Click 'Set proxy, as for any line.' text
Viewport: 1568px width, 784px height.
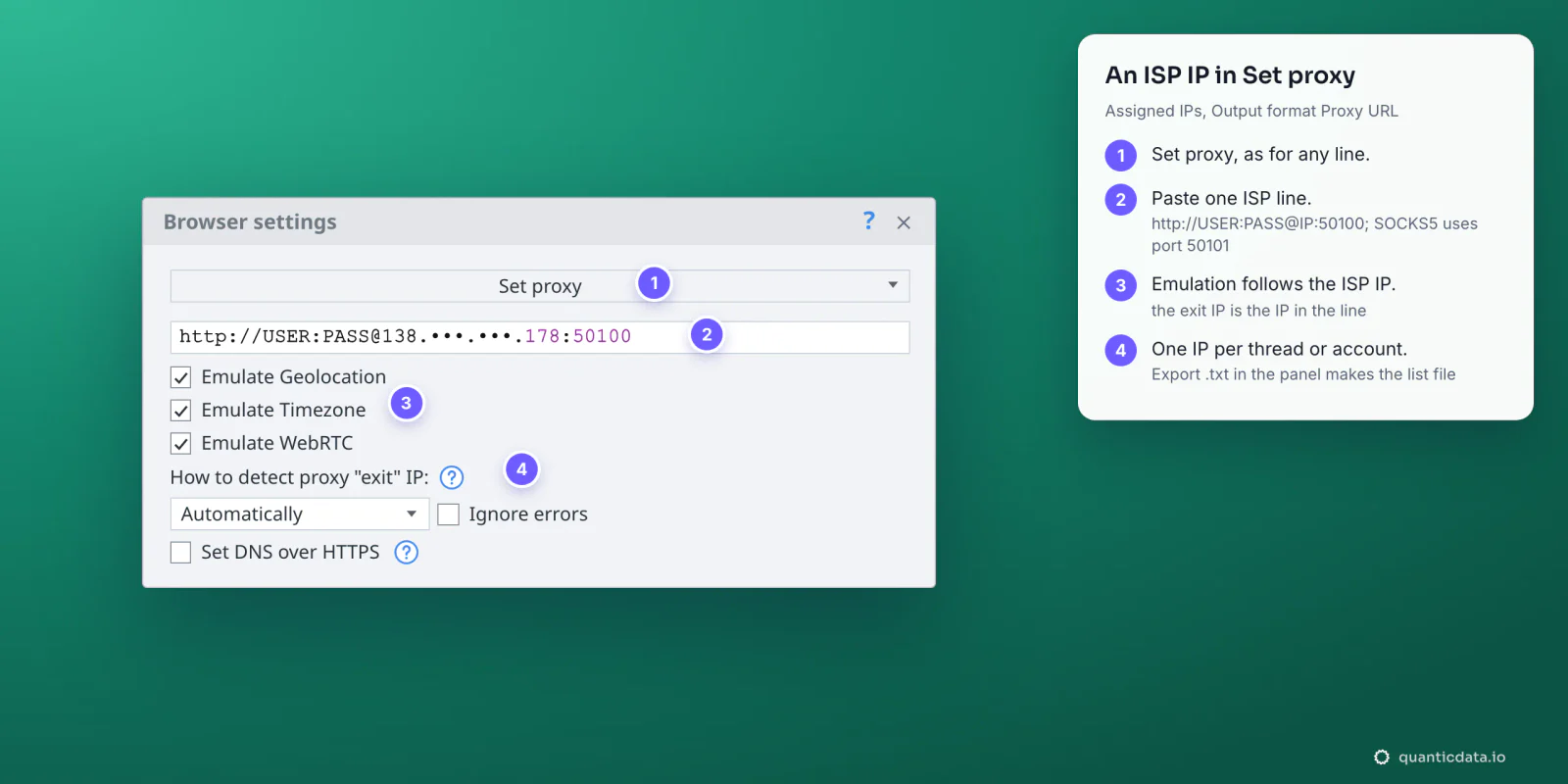click(x=1260, y=154)
